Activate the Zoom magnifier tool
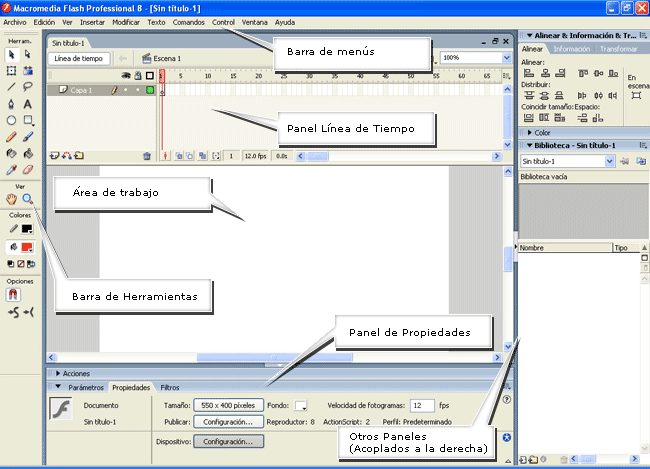 (x=27, y=199)
